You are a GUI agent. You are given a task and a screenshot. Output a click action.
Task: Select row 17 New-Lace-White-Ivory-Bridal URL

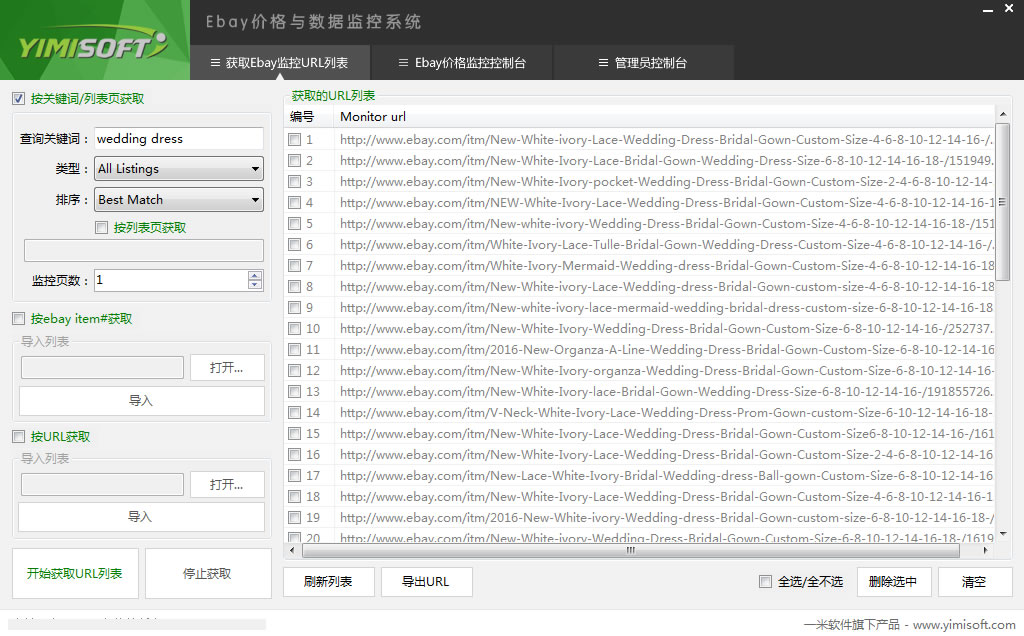point(666,475)
